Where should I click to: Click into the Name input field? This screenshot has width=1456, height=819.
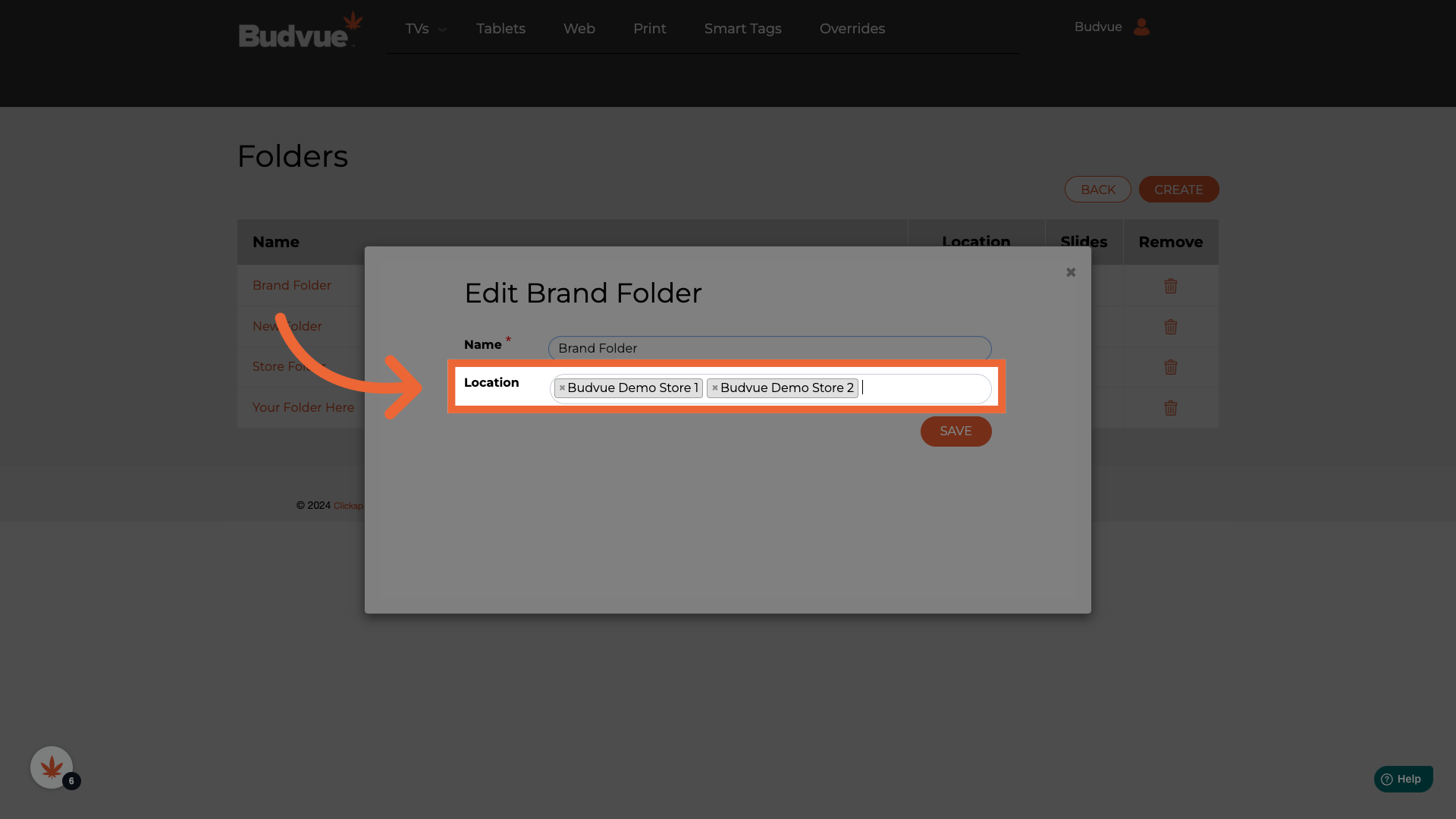769,348
